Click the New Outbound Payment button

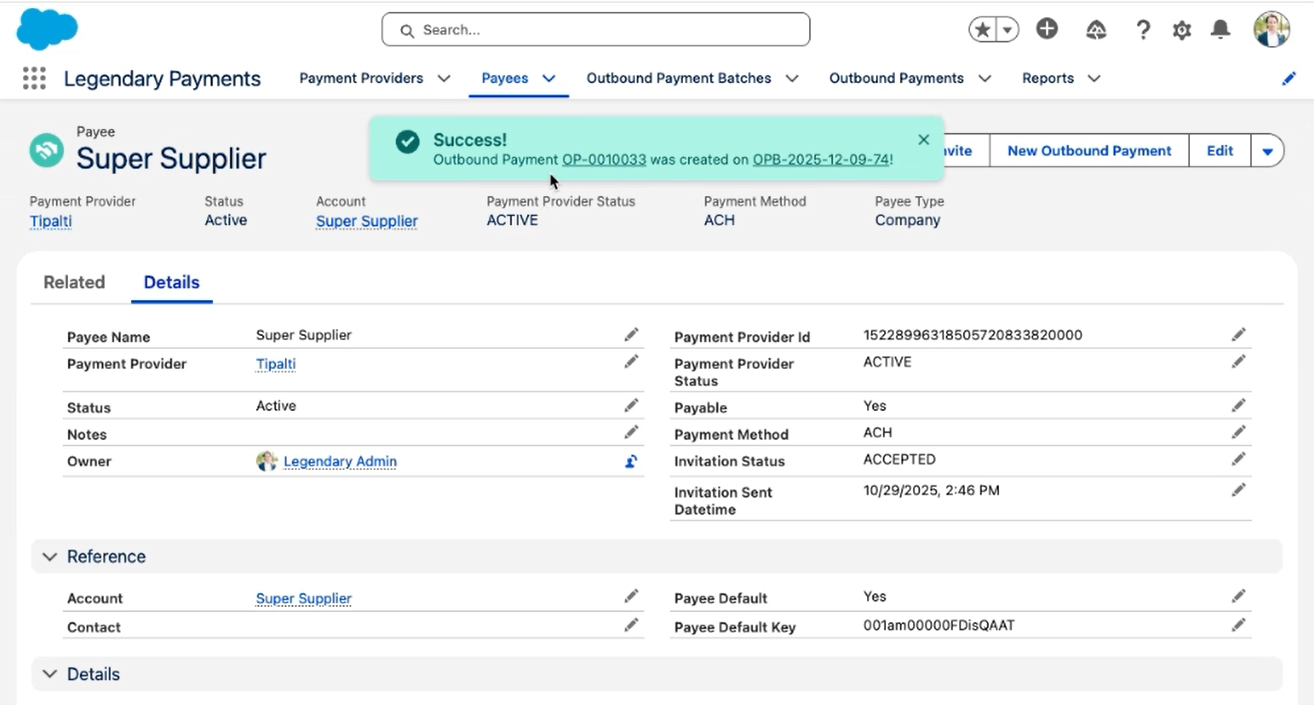[1088, 151]
